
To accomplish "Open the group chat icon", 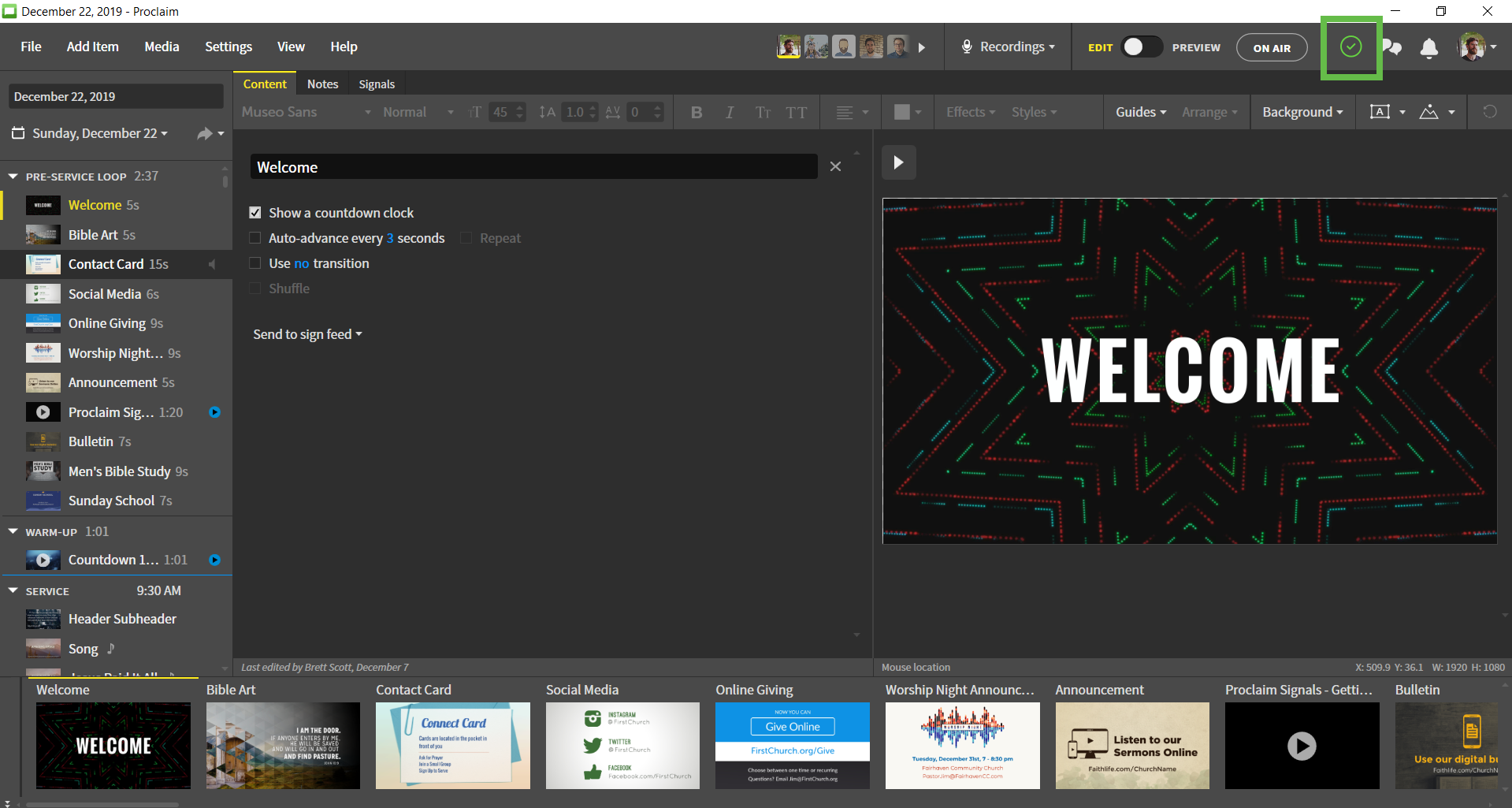I will (1392, 48).
